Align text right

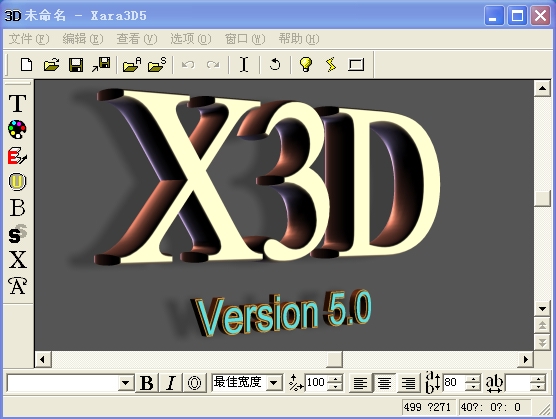coord(408,383)
